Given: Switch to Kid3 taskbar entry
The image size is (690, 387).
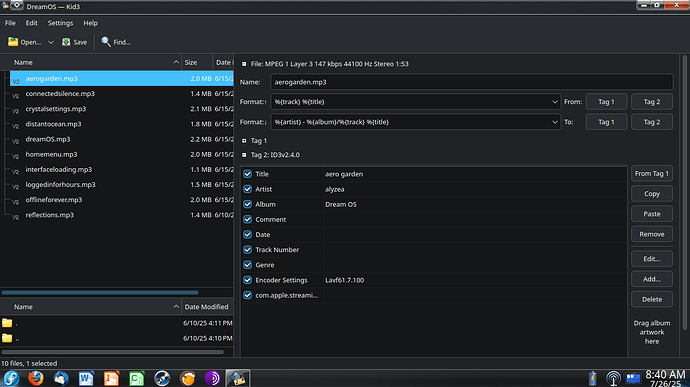Looking at the screenshot, I should click(x=238, y=378).
